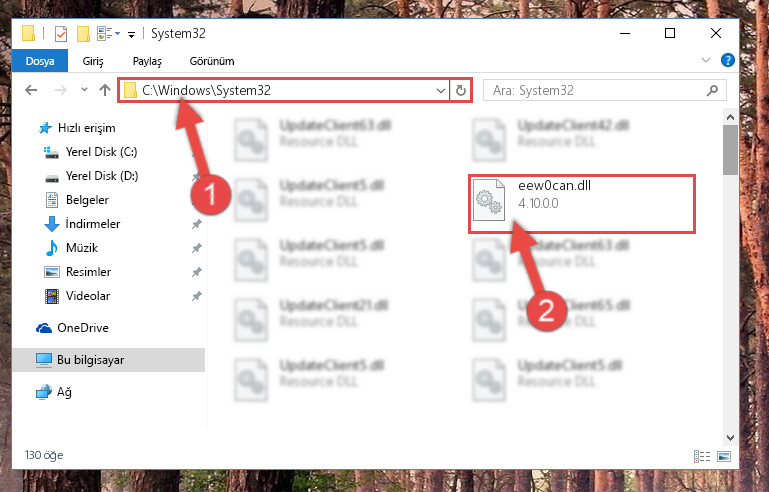The image size is (769, 492).
Task: Switch to details view icon
Action: point(702,456)
